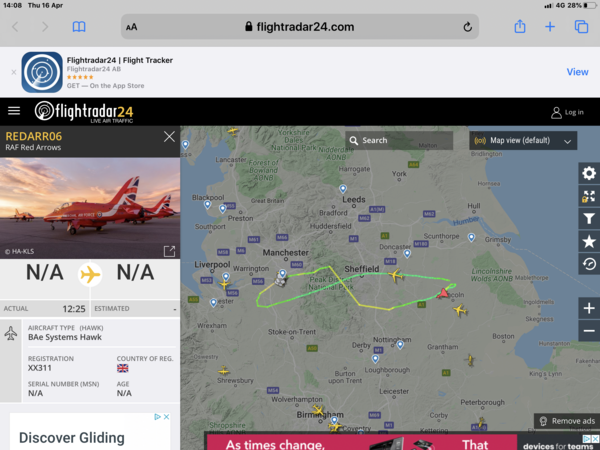Viewport: 600px width, 450px height.
Task: Select yellow aircraft north of Lancaster
Action: tap(233, 131)
